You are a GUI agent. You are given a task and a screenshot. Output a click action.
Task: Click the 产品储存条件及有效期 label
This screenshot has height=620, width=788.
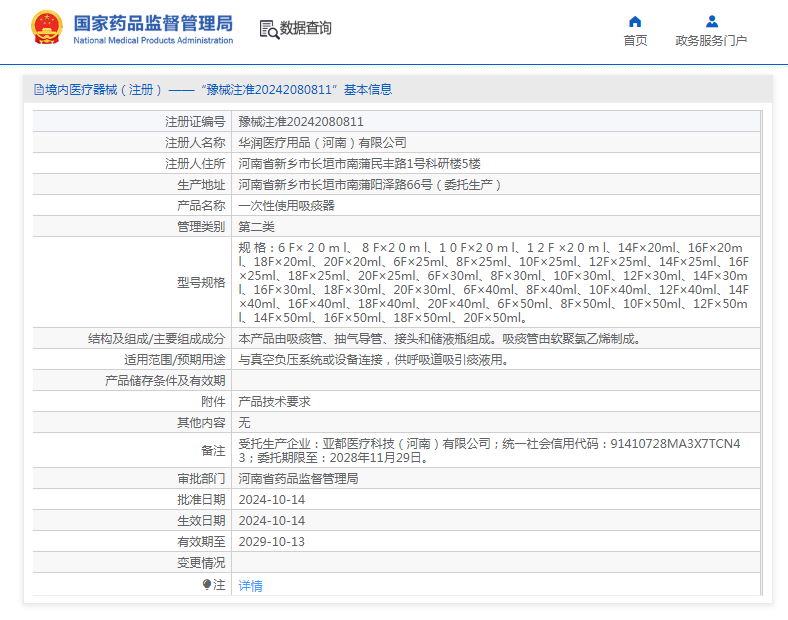pos(165,381)
